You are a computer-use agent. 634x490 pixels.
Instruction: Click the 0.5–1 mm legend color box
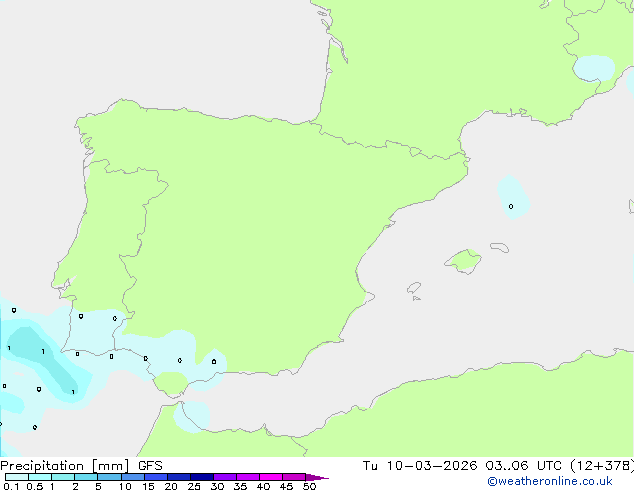point(40,477)
